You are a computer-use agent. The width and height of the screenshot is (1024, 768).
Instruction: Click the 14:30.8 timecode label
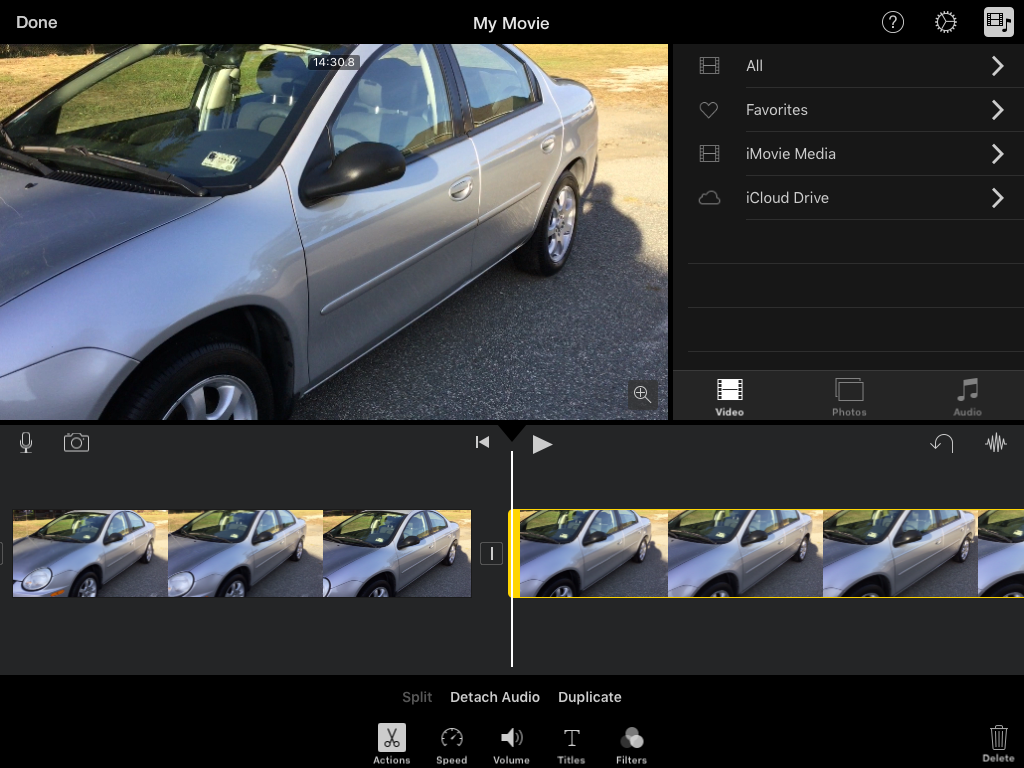pos(334,62)
